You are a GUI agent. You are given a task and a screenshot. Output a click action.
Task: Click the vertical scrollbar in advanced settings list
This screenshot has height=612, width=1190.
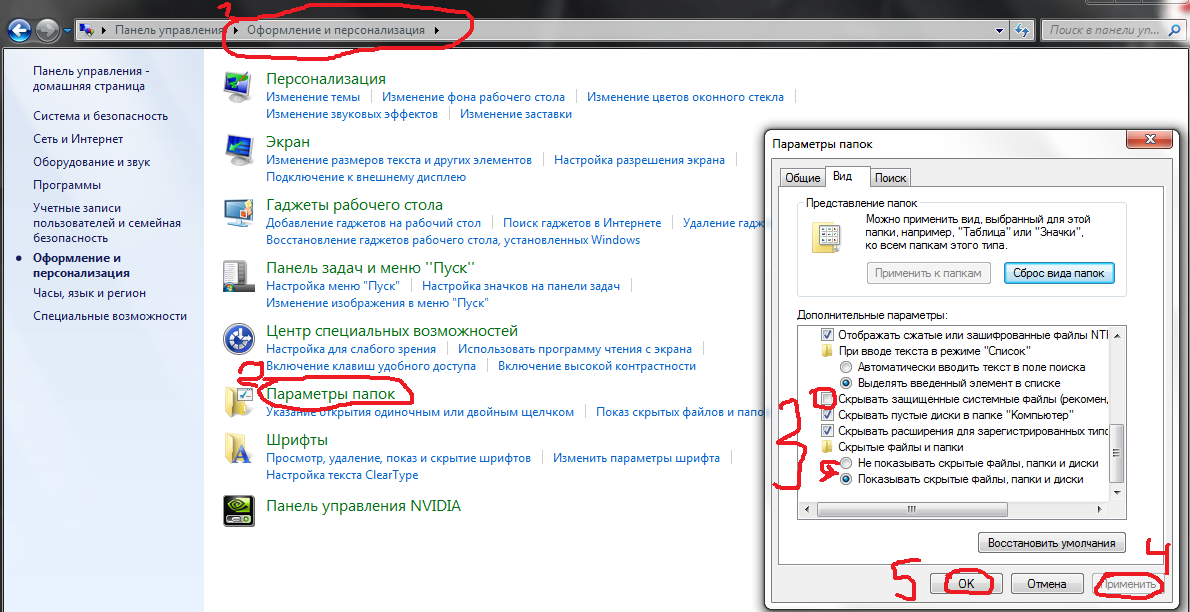[x=1116, y=452]
